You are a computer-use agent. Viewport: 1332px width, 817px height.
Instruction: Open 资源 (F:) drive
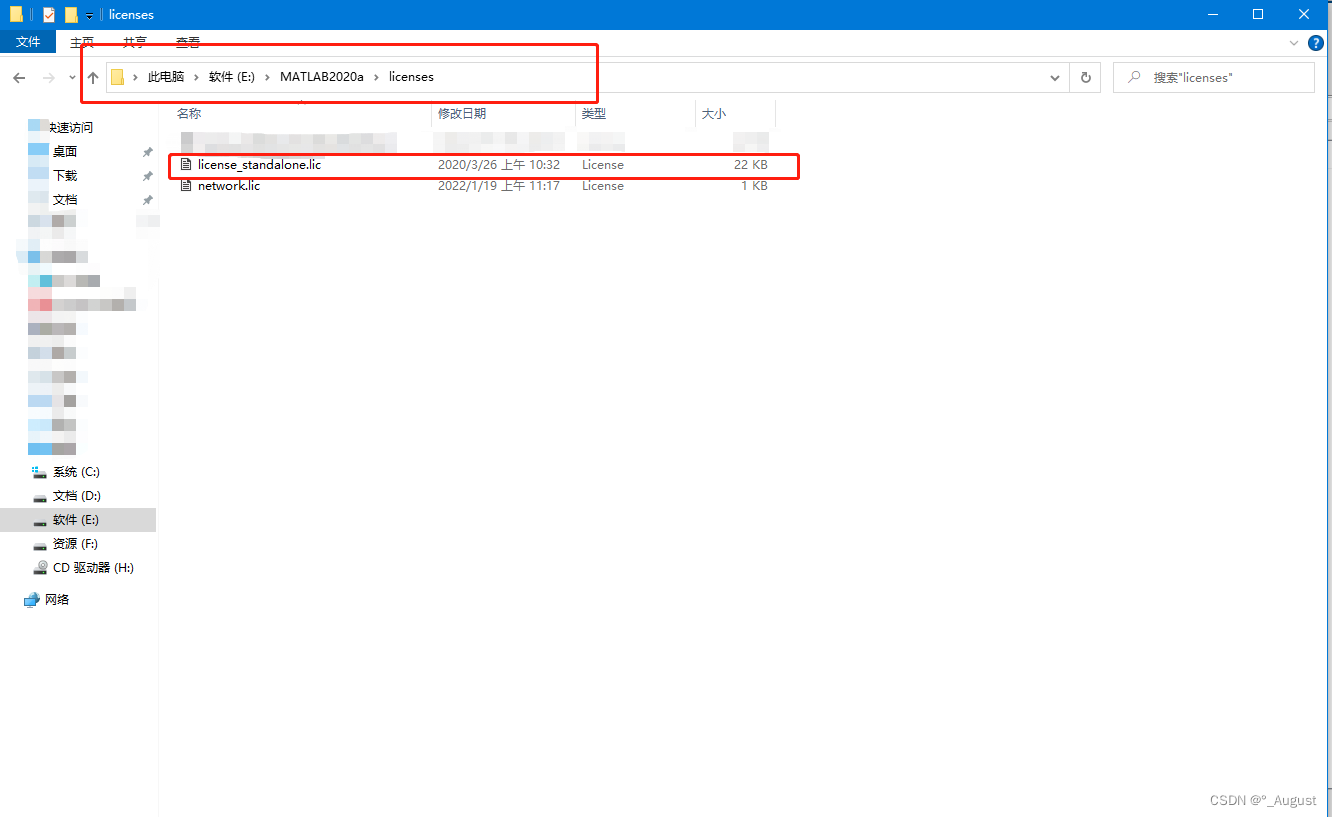[75, 543]
